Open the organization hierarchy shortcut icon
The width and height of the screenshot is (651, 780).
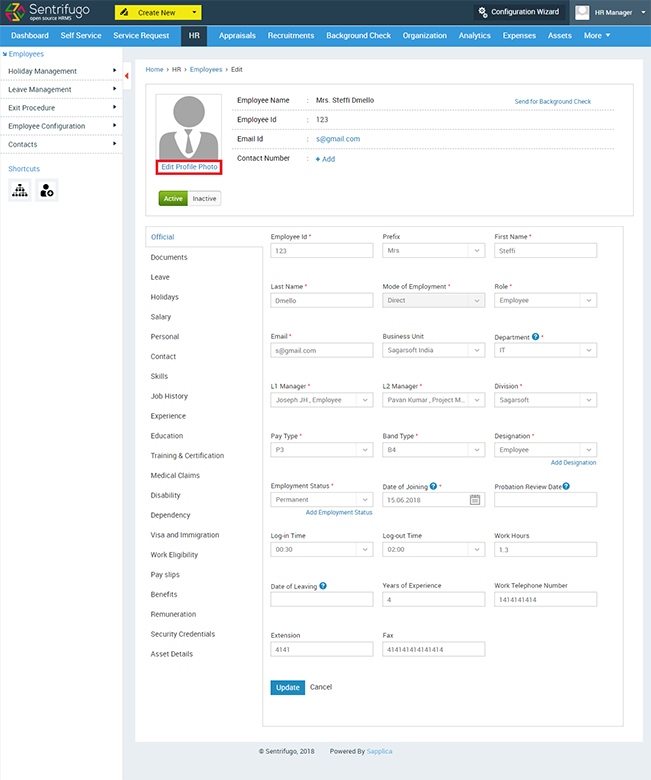click(20, 190)
